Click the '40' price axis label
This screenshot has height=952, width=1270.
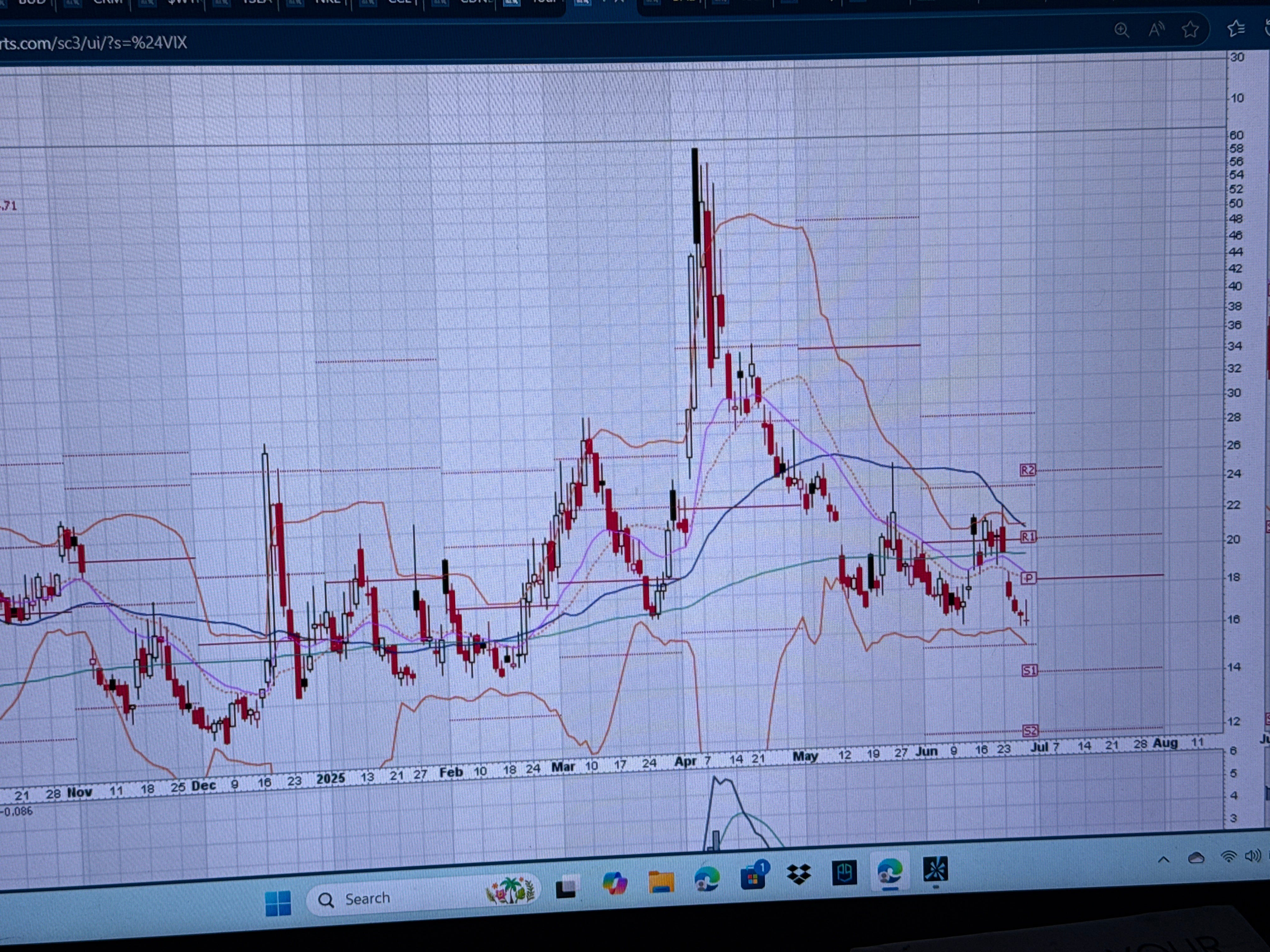coord(1235,286)
